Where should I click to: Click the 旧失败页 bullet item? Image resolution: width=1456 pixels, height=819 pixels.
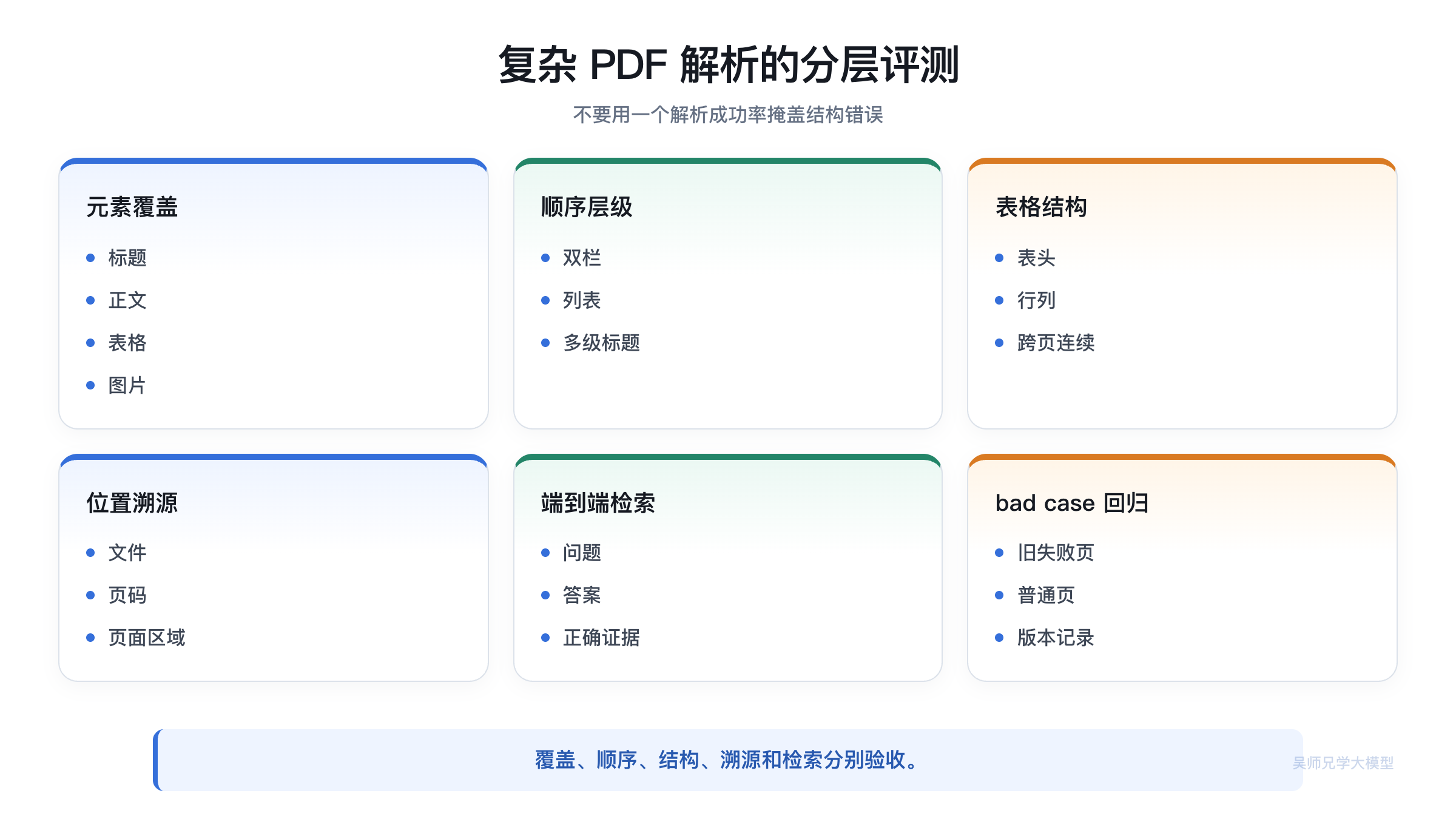(x=1056, y=553)
